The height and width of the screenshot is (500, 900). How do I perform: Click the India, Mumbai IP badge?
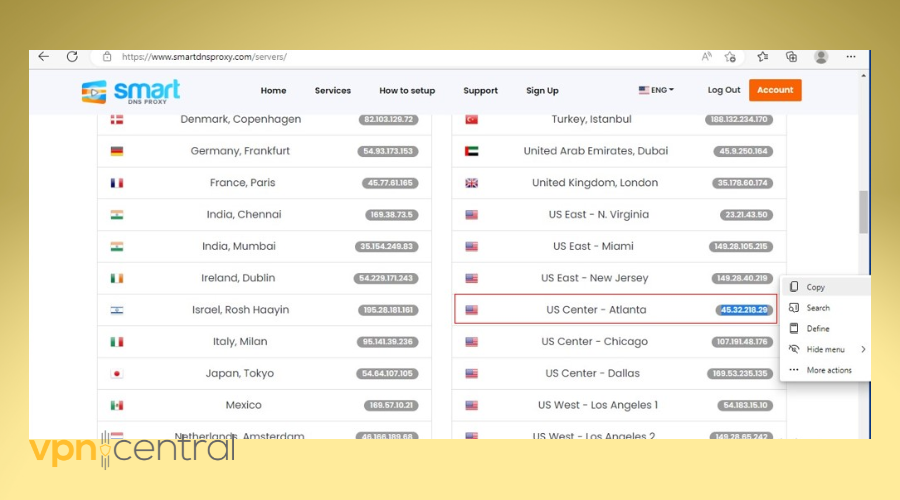click(386, 246)
